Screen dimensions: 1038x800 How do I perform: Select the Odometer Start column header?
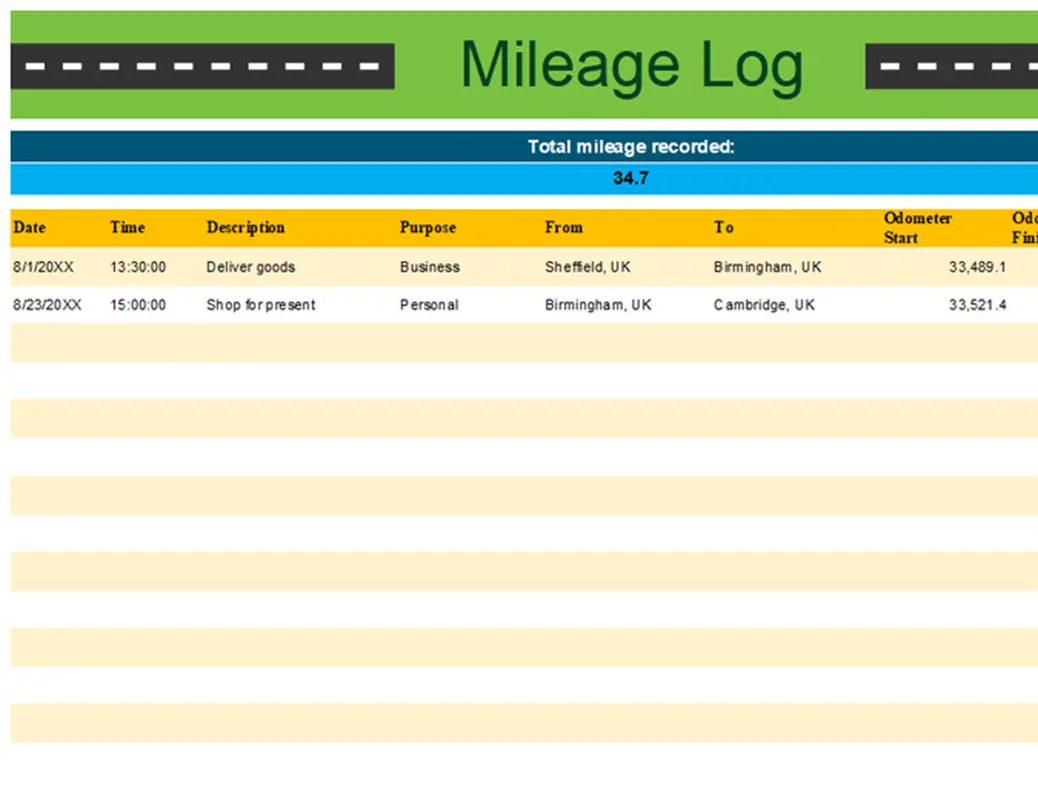click(x=917, y=228)
